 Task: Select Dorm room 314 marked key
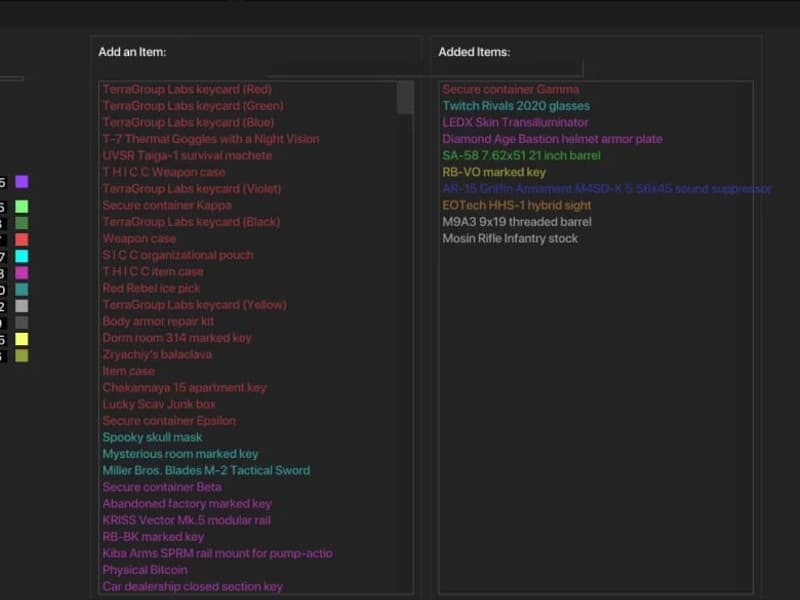tap(177, 338)
